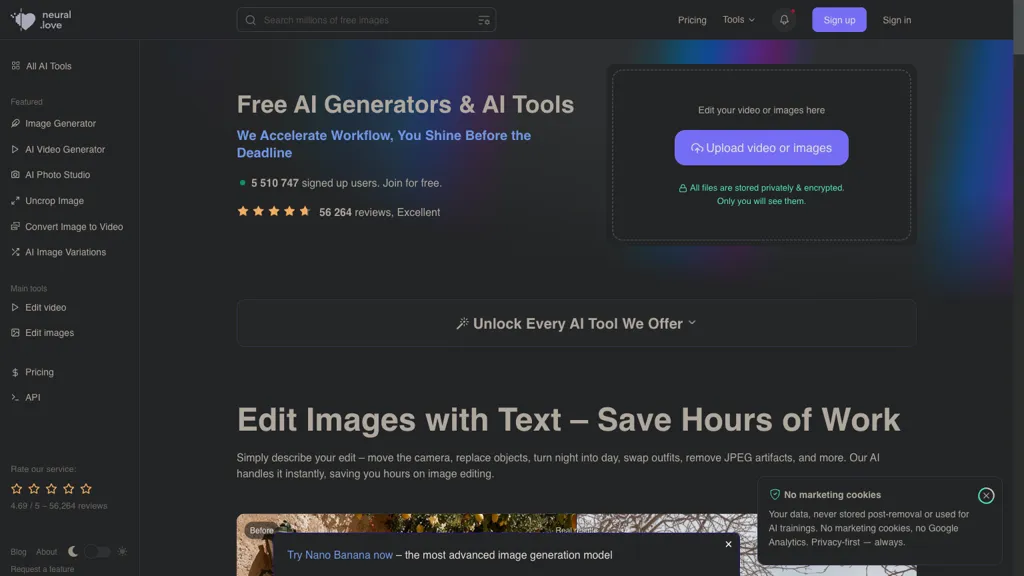Expand Unlock Every AI Tool We Offer
The width and height of the screenshot is (1024, 576).
(577, 323)
